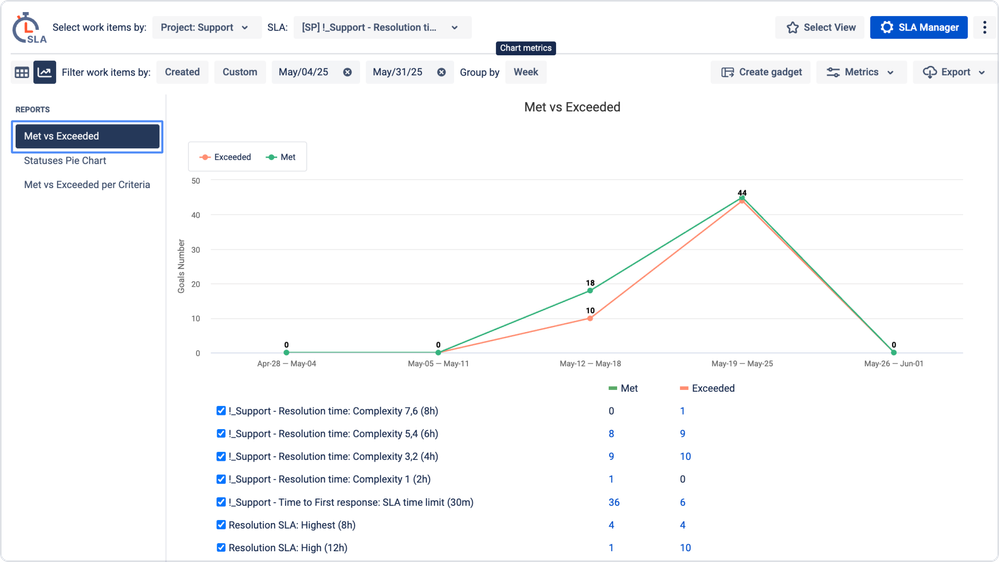Select the line chart view icon
999x562 pixels.
[x=45, y=72]
